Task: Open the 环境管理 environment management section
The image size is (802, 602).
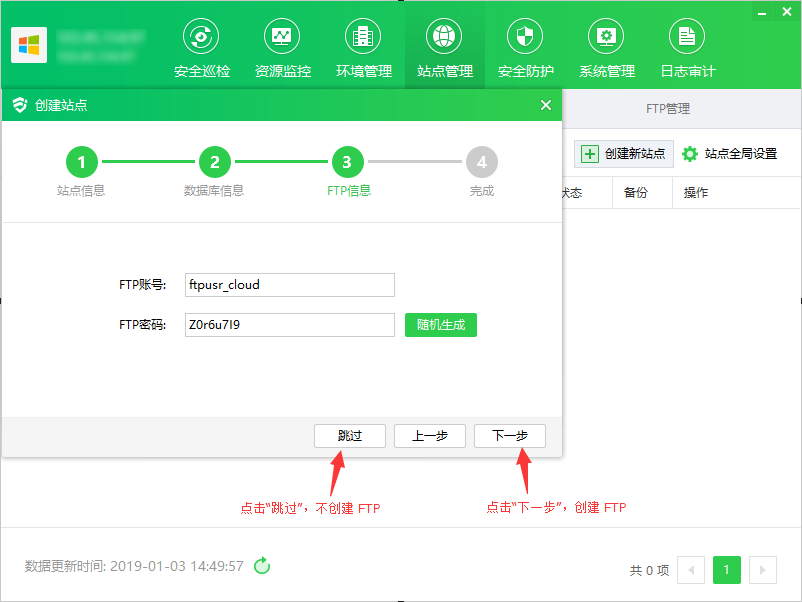Action: click(363, 49)
